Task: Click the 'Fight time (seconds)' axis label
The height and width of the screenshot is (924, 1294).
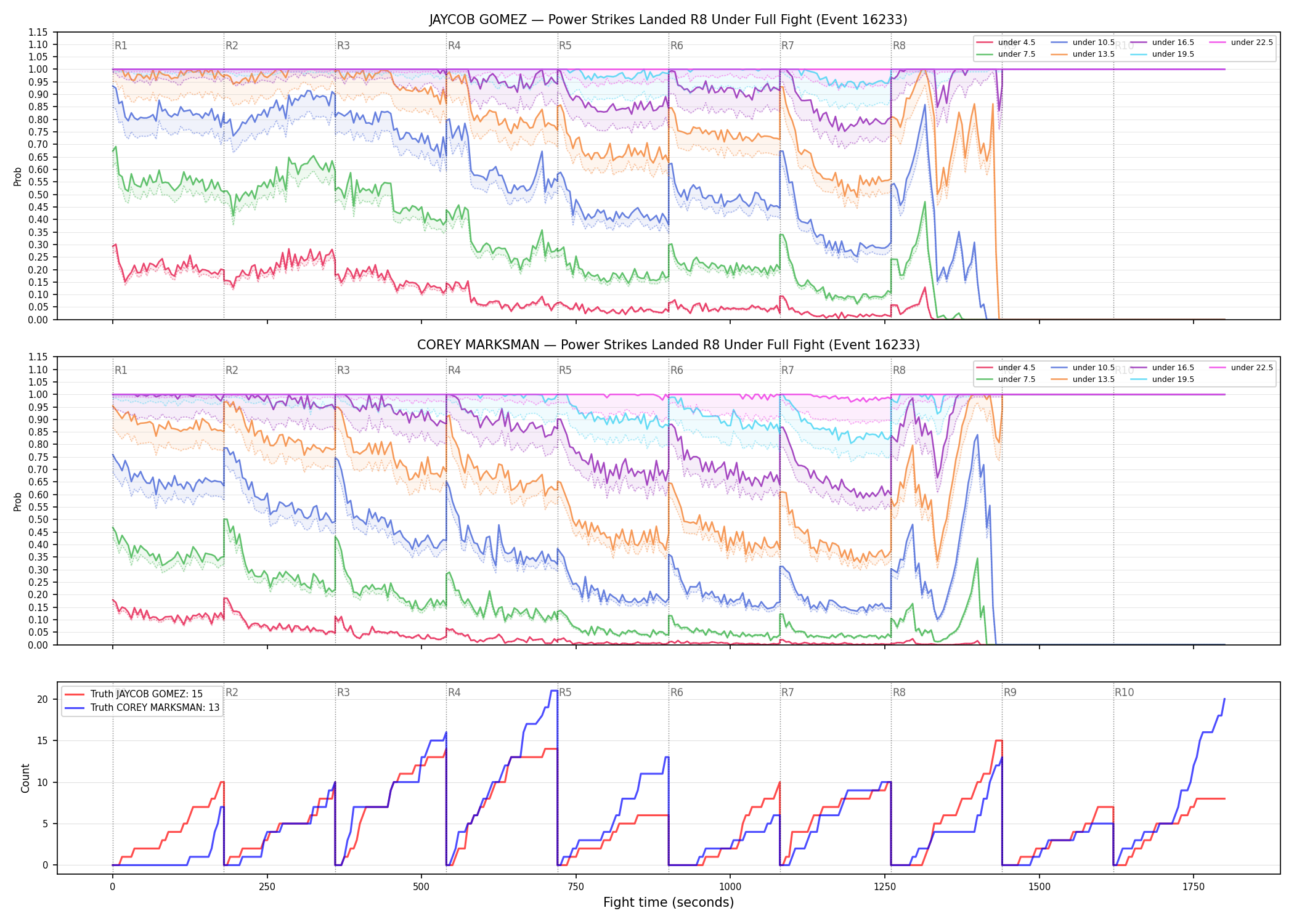Action: coord(669,903)
